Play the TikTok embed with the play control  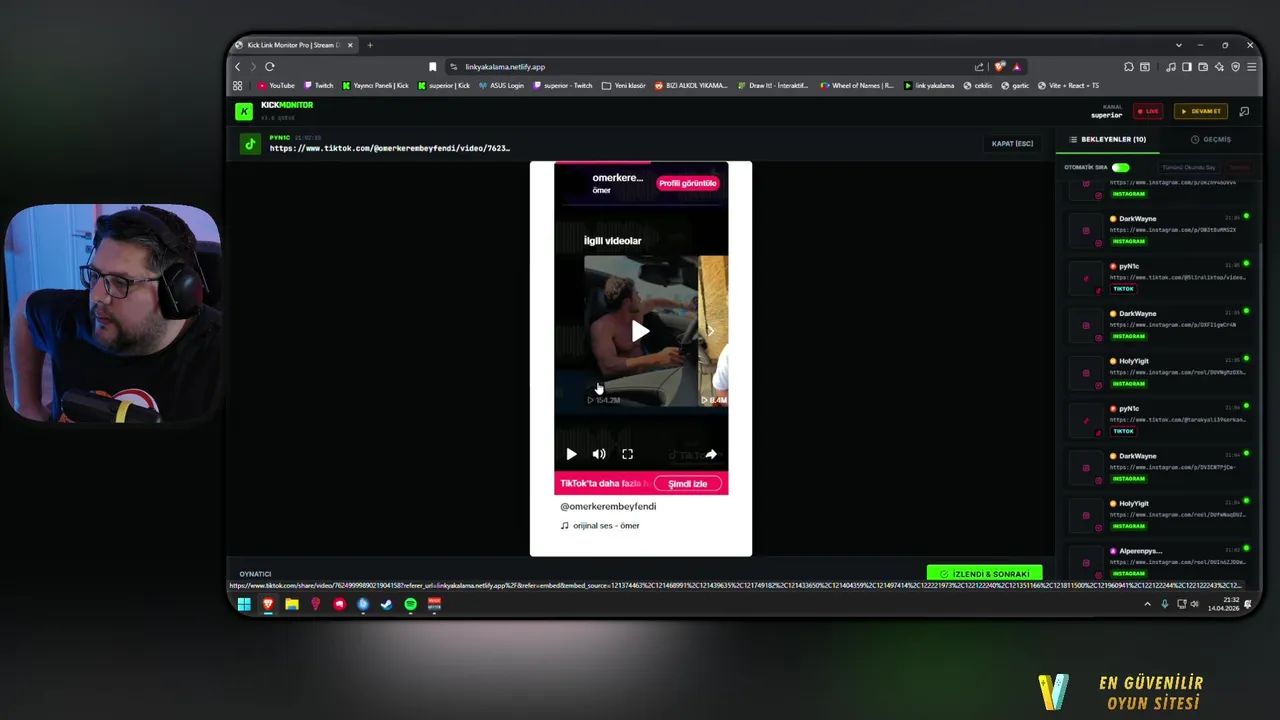tap(571, 454)
